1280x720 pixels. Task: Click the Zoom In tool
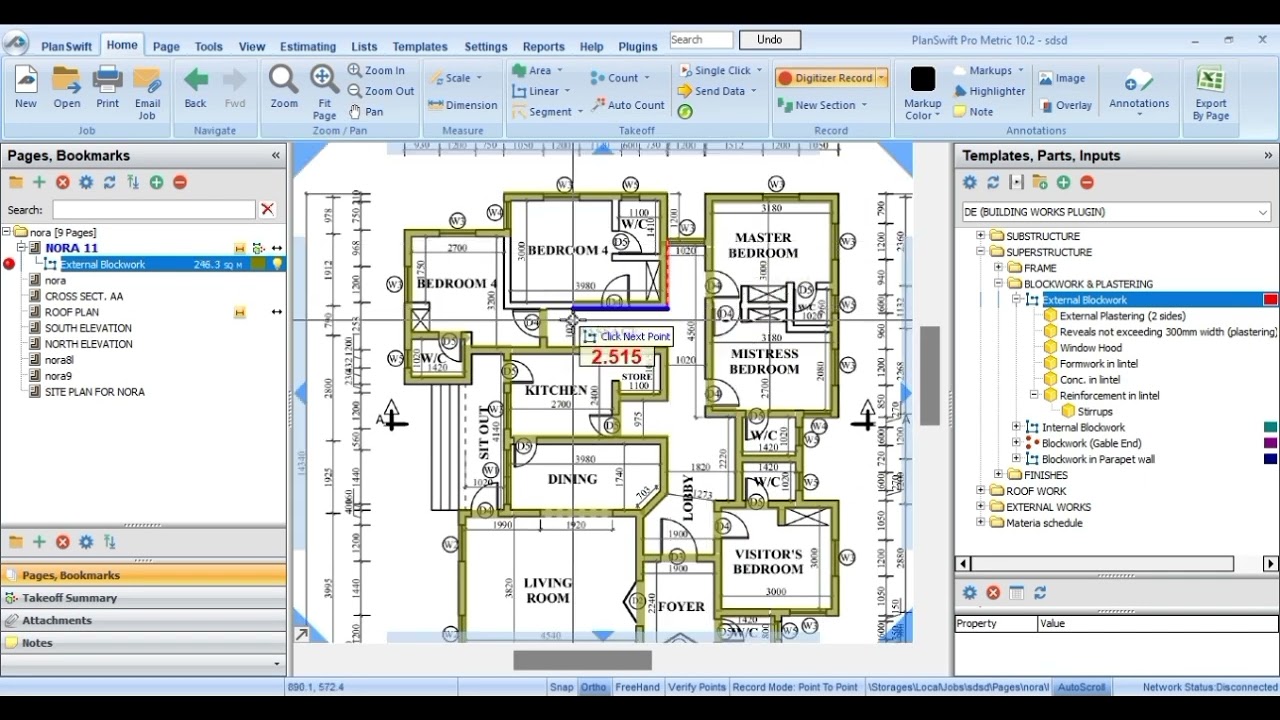click(377, 71)
